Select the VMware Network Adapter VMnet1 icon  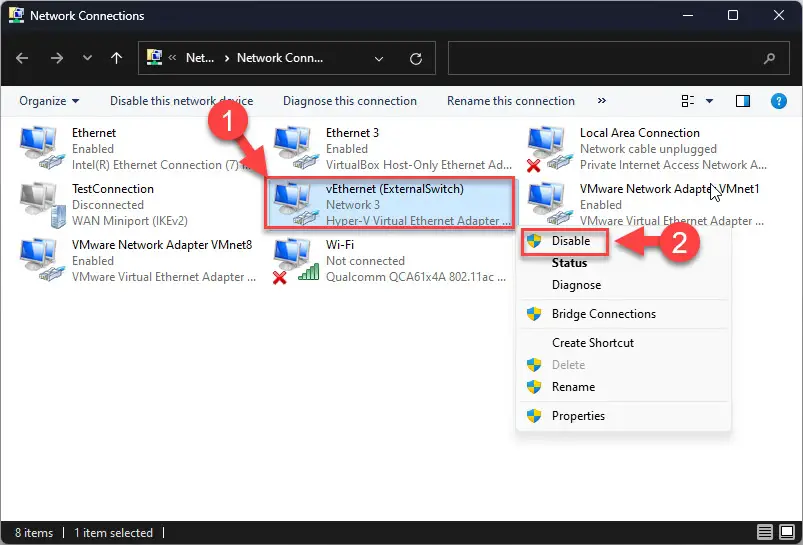pyautogui.click(x=550, y=204)
